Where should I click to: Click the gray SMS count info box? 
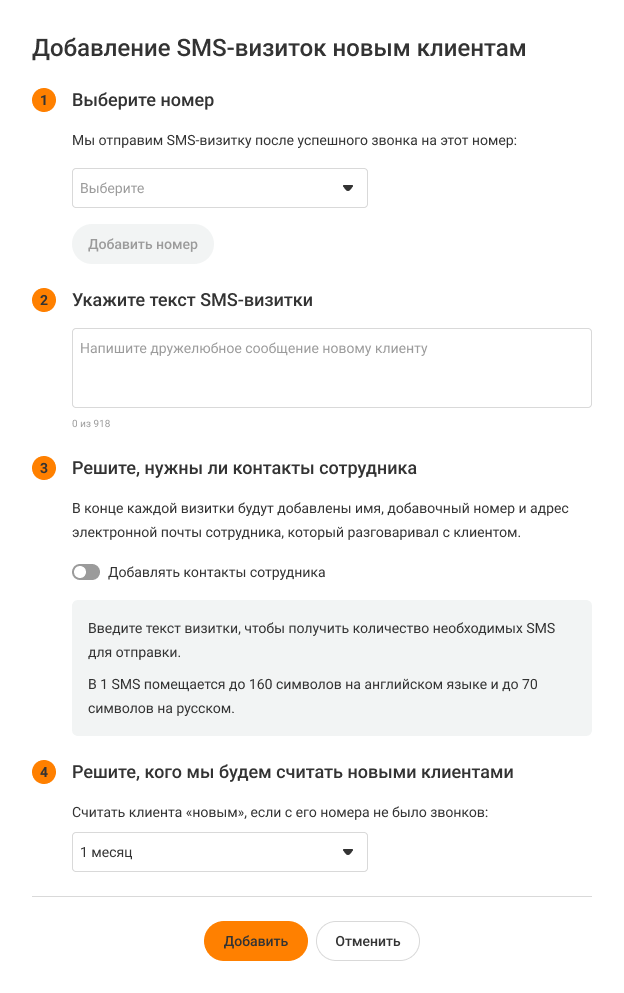coord(331,668)
